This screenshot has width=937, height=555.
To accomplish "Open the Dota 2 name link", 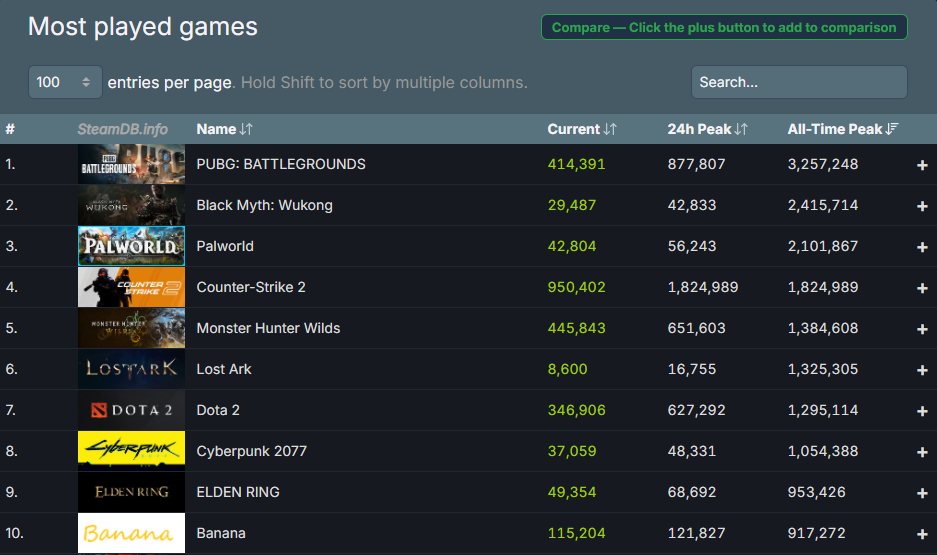I will coord(218,410).
